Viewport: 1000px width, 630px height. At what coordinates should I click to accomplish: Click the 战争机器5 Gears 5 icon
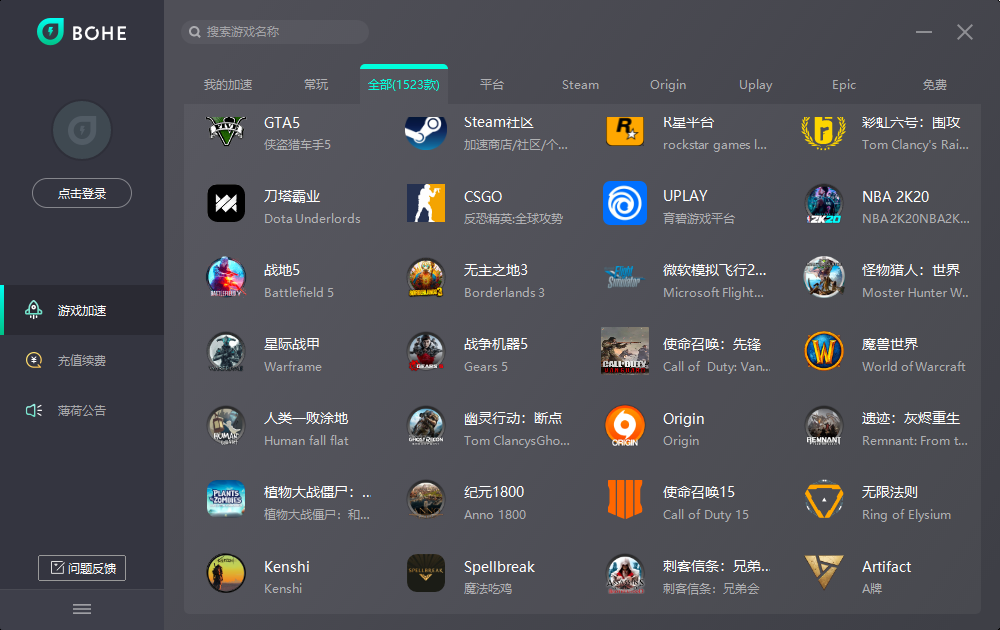(x=425, y=351)
